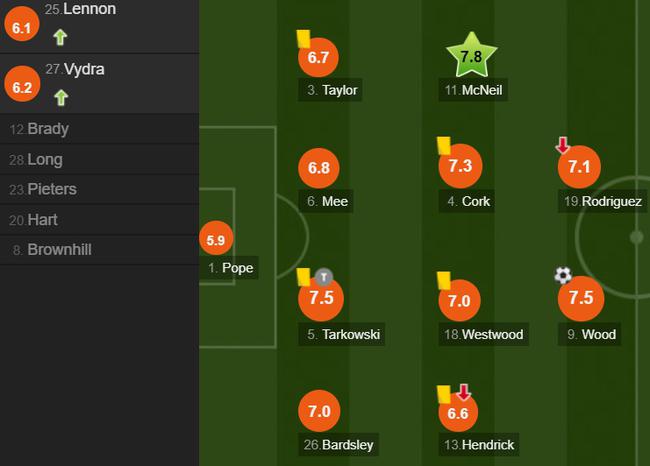
Task: Click the goal ball icon above Wood
Action: click(563, 275)
